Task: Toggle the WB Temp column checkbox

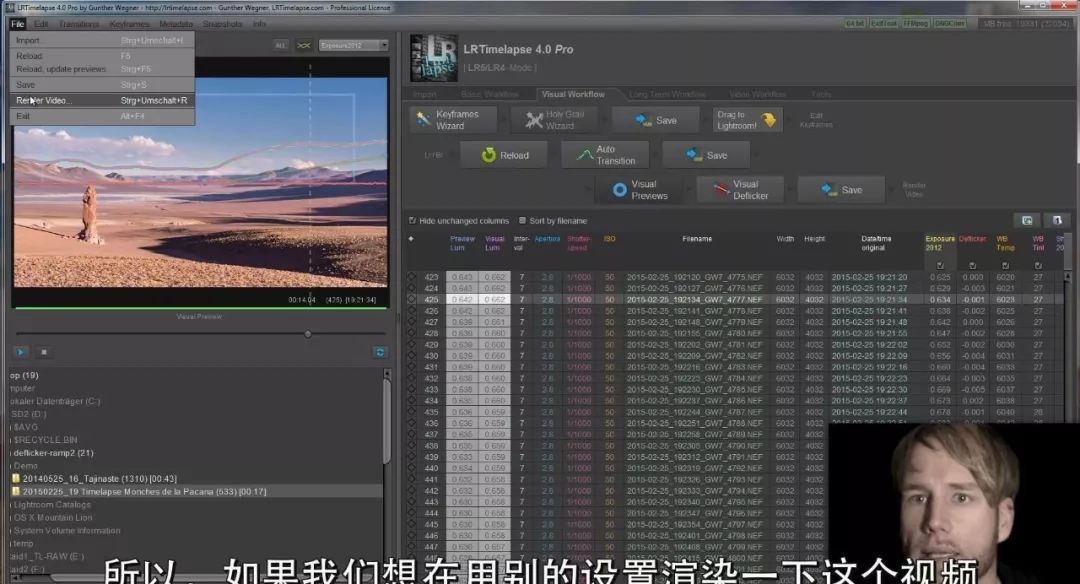Action: [1006, 265]
